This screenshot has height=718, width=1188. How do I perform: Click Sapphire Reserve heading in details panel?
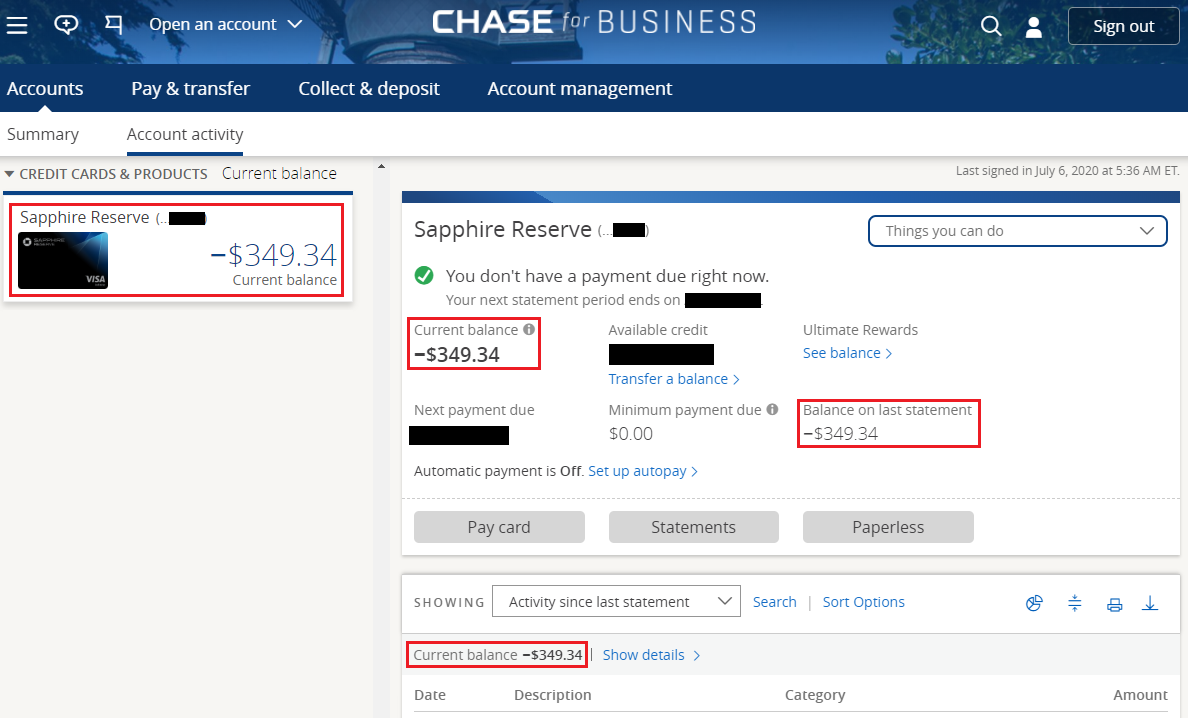pos(502,229)
